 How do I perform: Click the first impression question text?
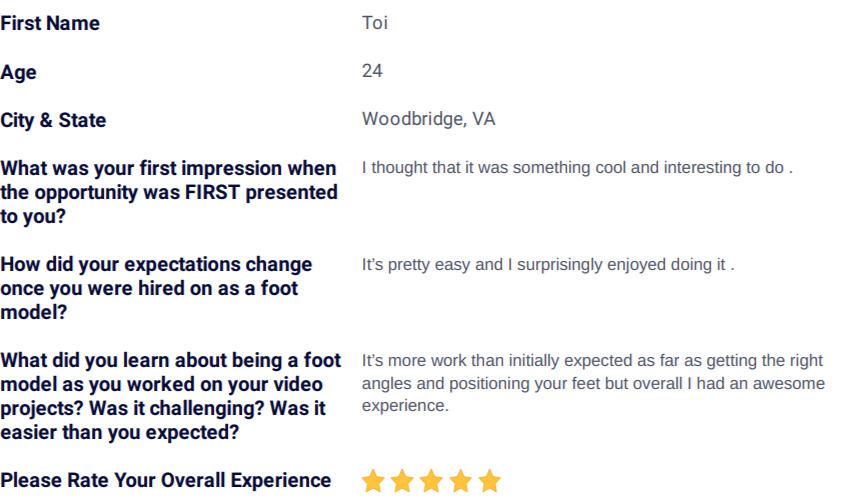coord(169,192)
